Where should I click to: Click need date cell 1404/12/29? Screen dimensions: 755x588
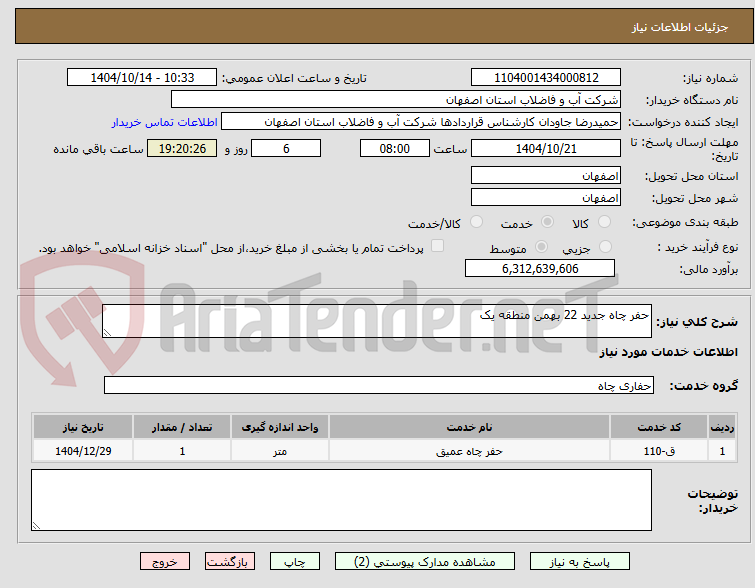pyautogui.click(x=83, y=451)
